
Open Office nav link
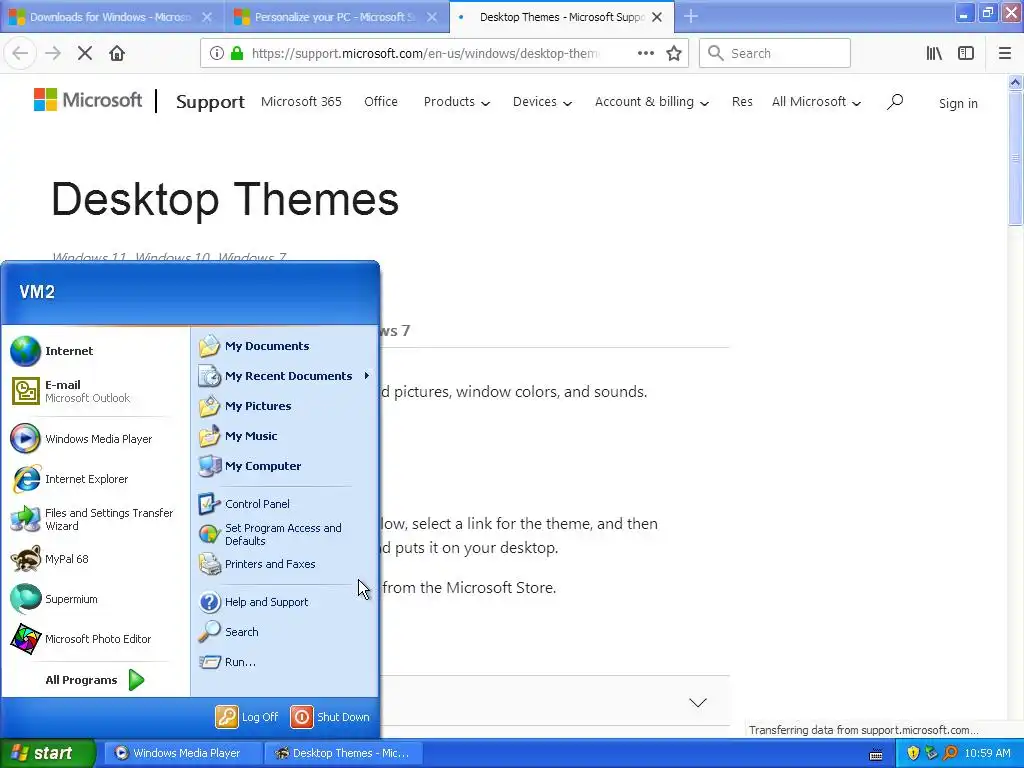click(381, 101)
